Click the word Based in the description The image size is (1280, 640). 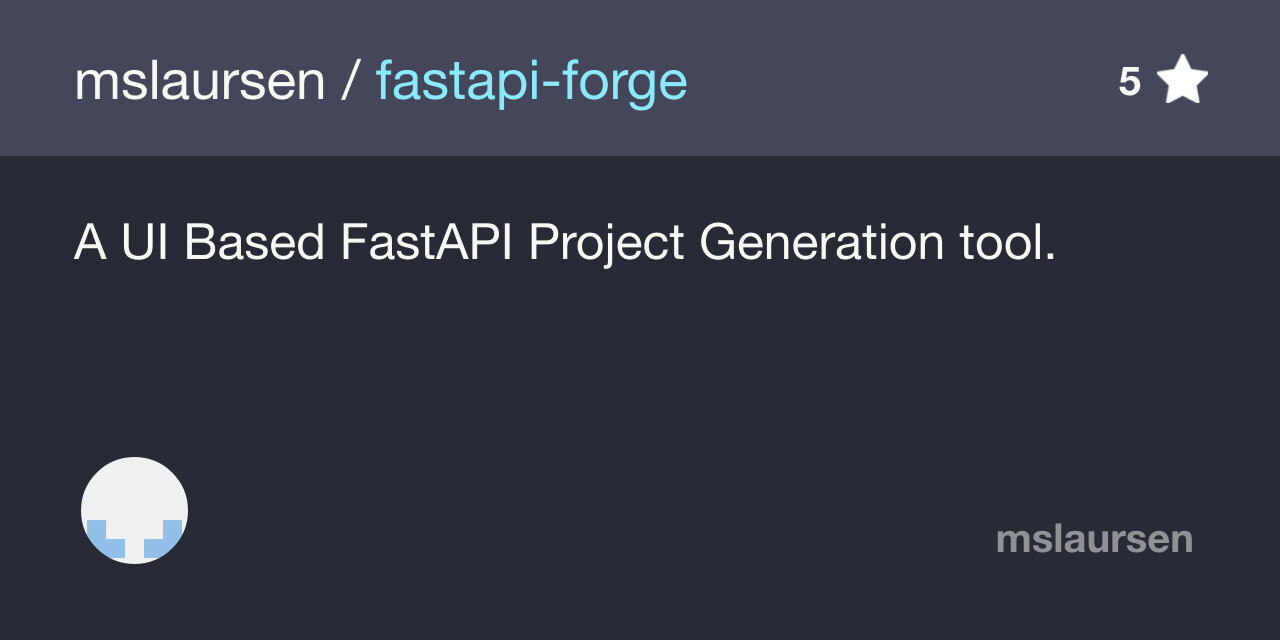coord(255,243)
